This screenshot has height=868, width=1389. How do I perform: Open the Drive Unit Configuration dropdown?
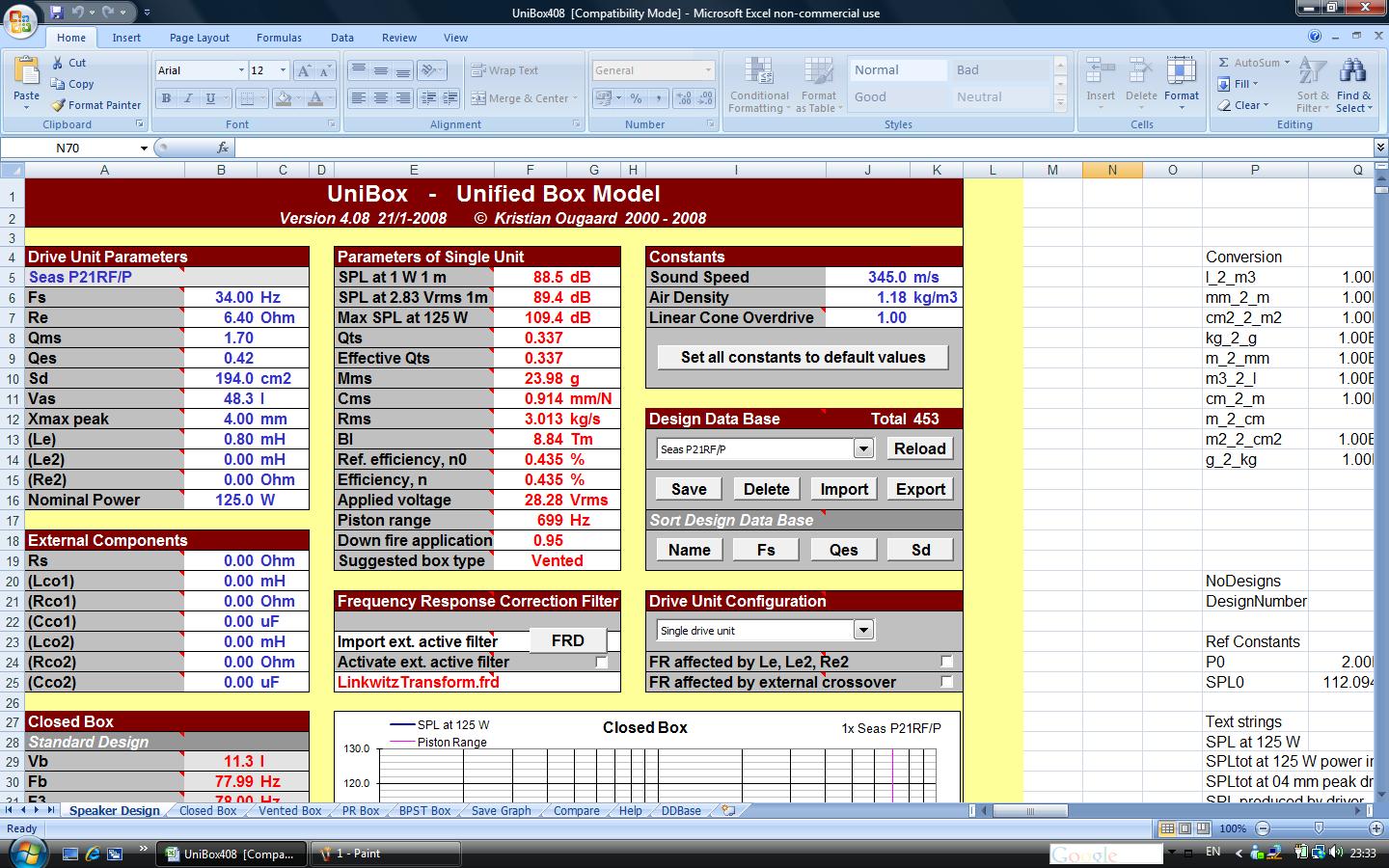point(863,631)
